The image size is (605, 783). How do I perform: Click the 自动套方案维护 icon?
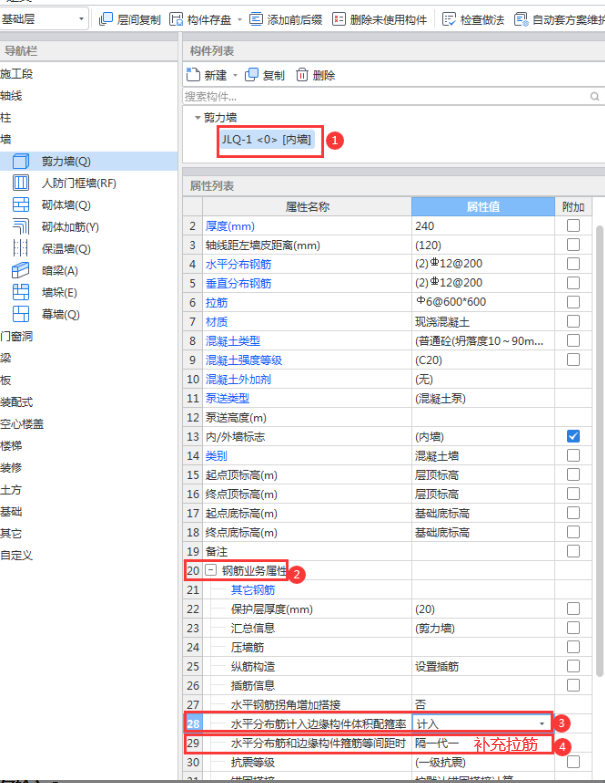click(x=521, y=19)
